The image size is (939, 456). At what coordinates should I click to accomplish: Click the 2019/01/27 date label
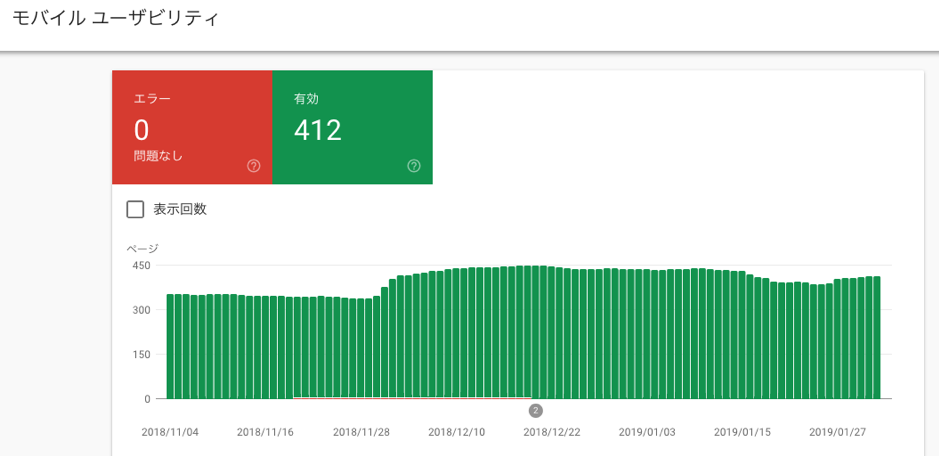click(838, 432)
